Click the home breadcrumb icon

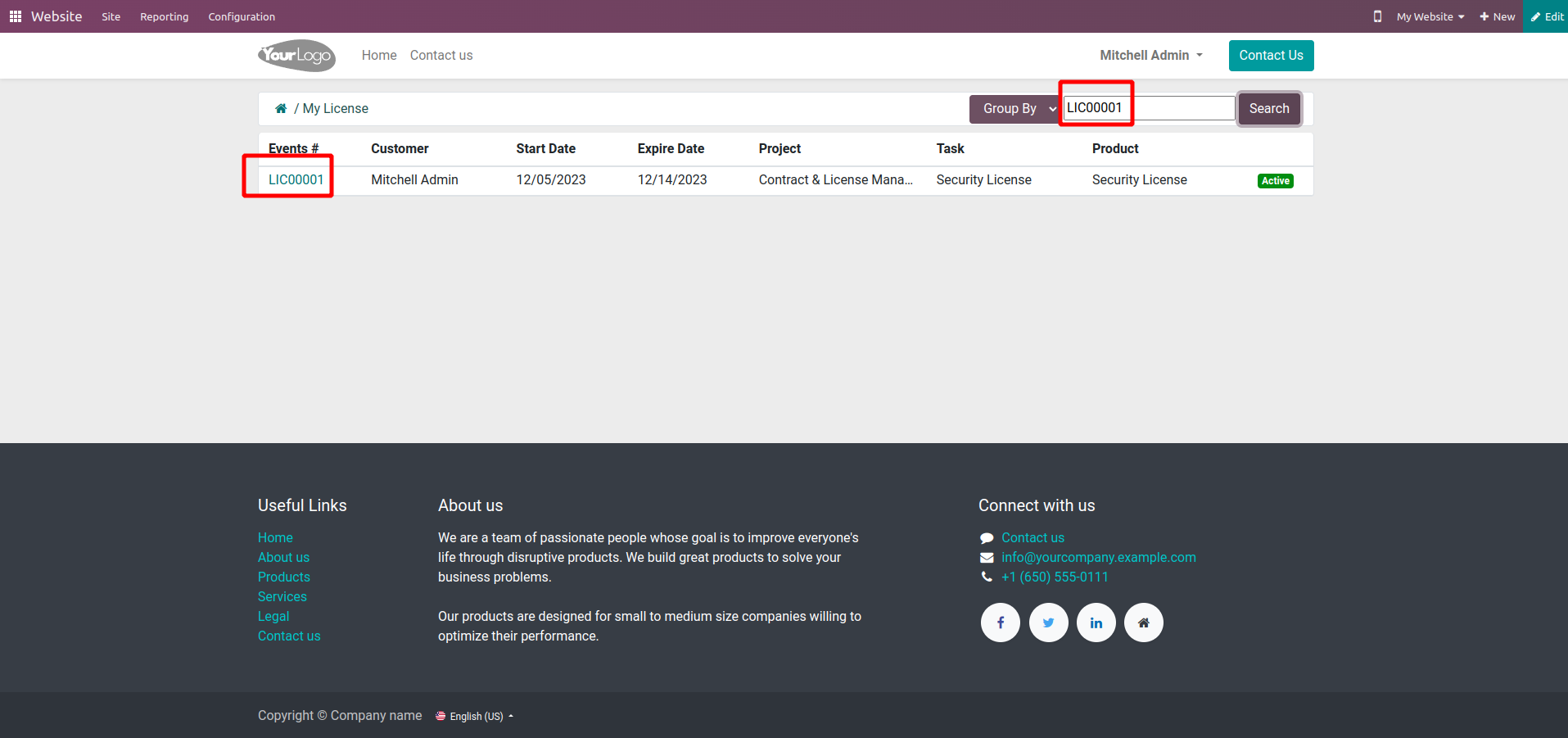[x=281, y=108]
